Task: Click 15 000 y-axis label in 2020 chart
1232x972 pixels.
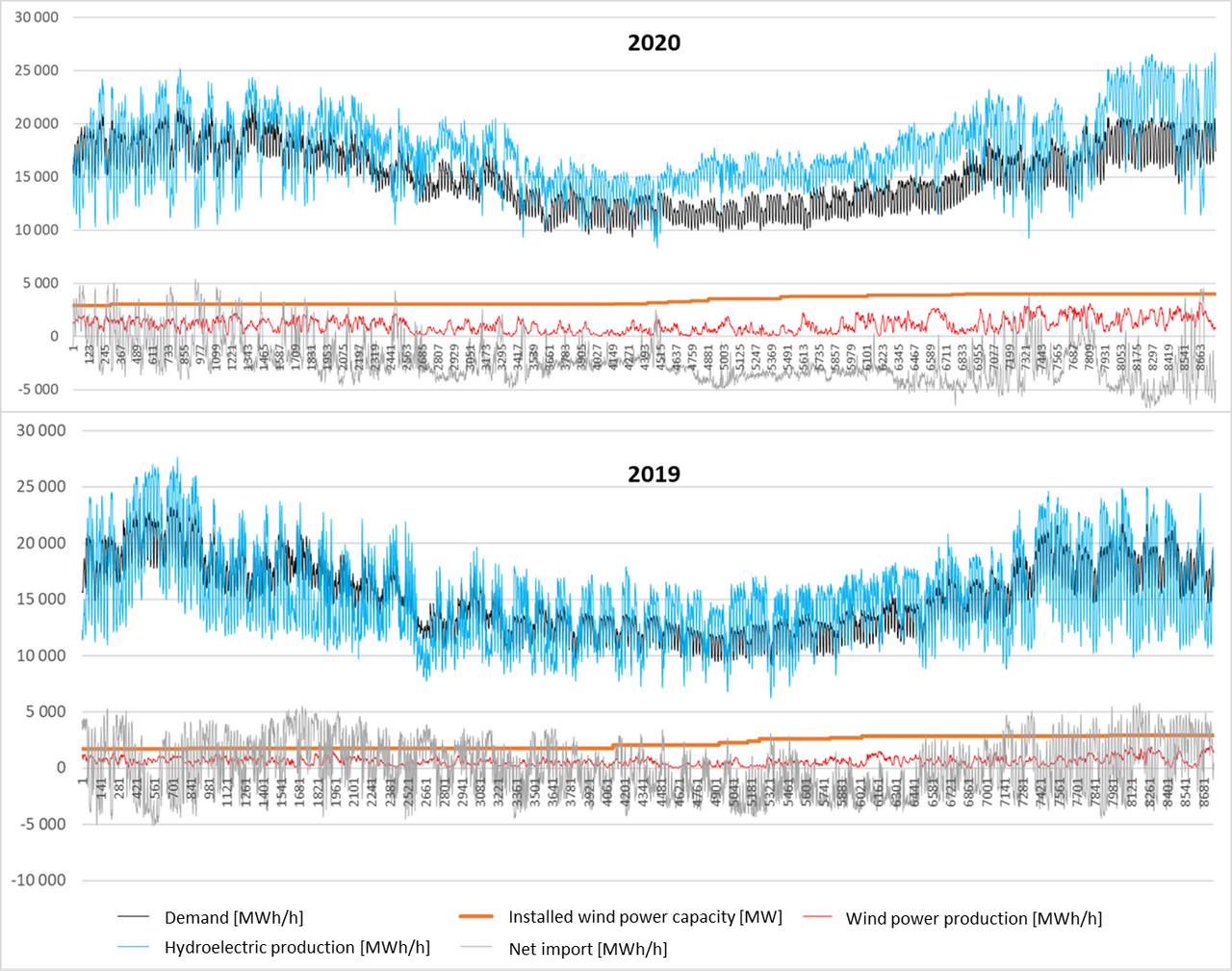Action: (x=37, y=177)
